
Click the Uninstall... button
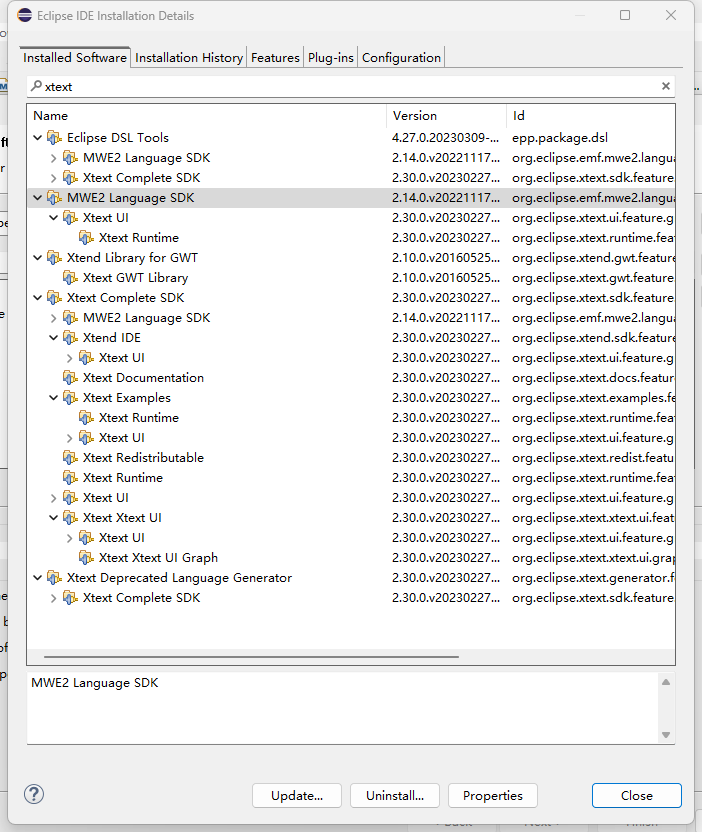point(395,795)
